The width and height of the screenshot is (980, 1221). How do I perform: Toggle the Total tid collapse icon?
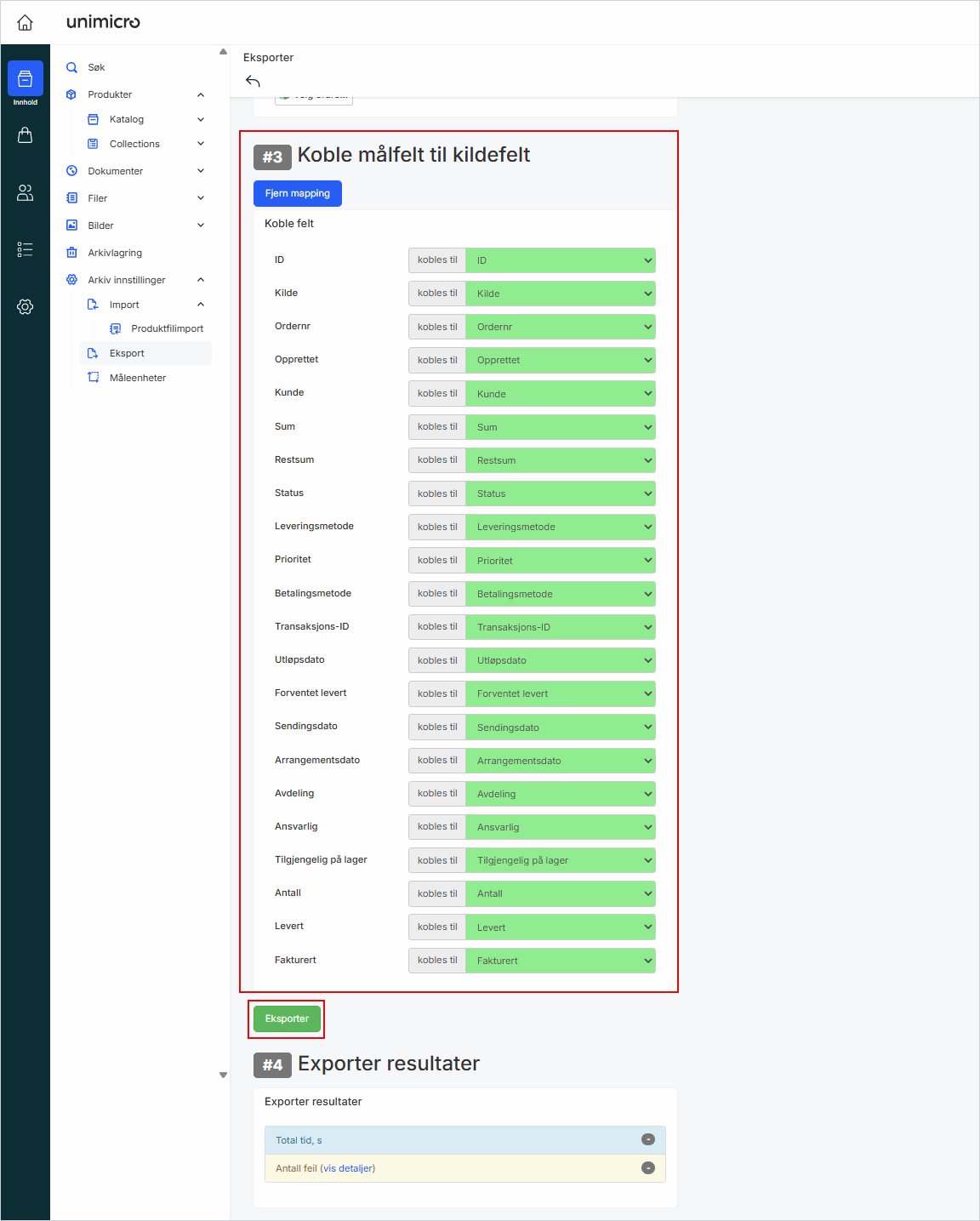[x=647, y=1139]
